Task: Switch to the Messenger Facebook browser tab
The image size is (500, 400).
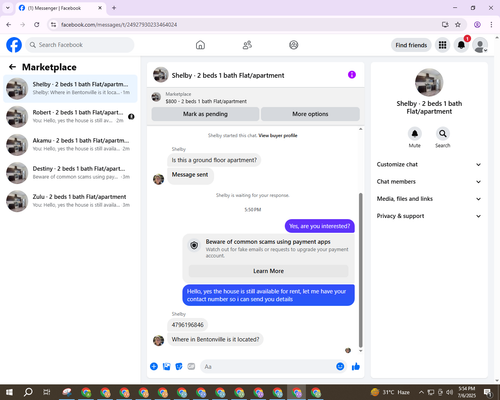Action: (x=61, y=8)
